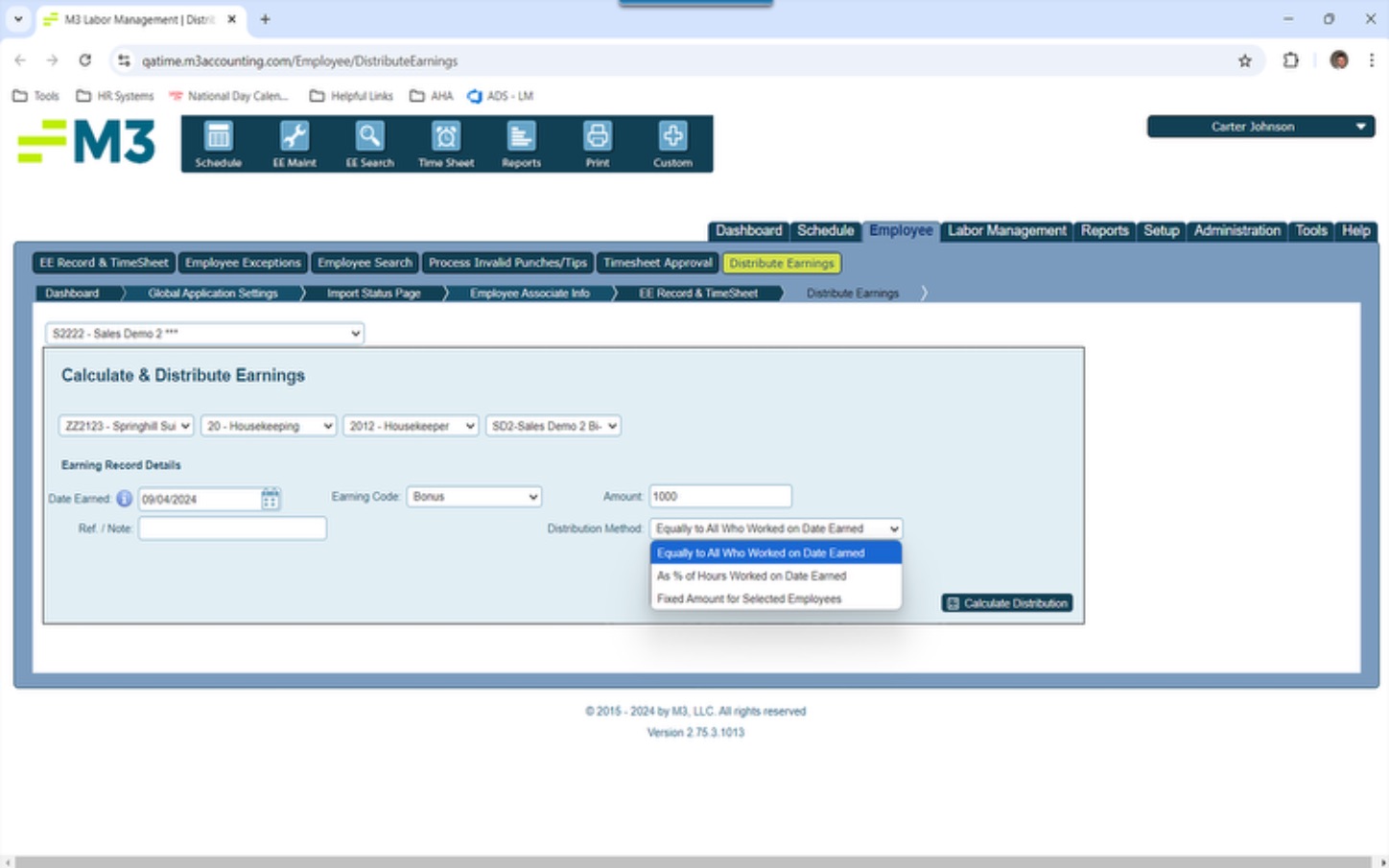Reload the page

click(x=85, y=60)
